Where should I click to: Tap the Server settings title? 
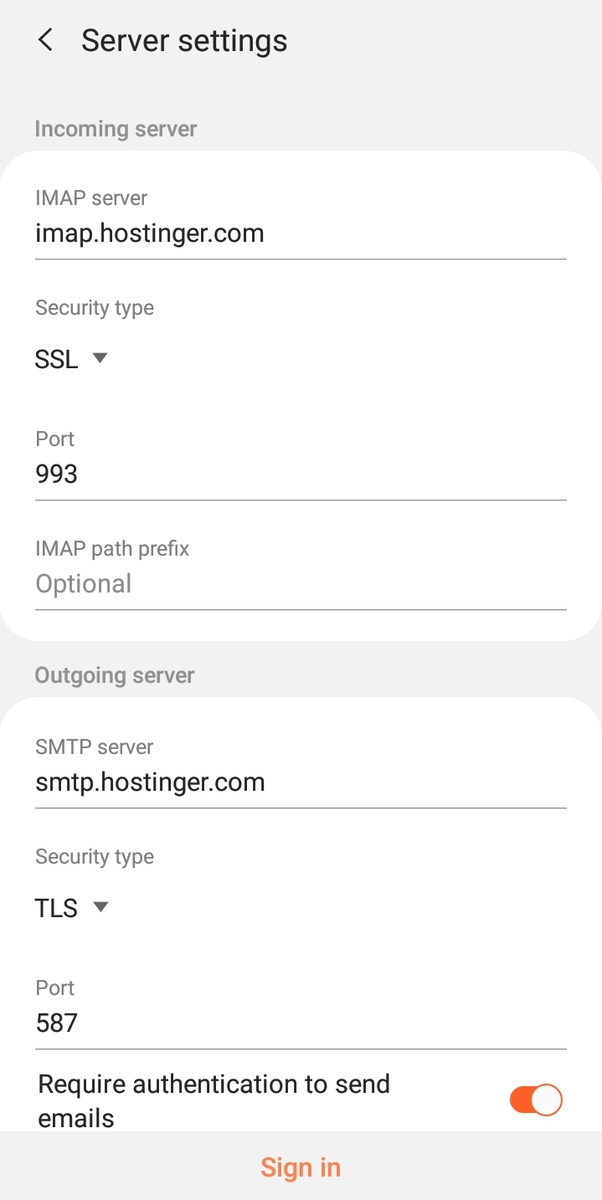pos(184,41)
